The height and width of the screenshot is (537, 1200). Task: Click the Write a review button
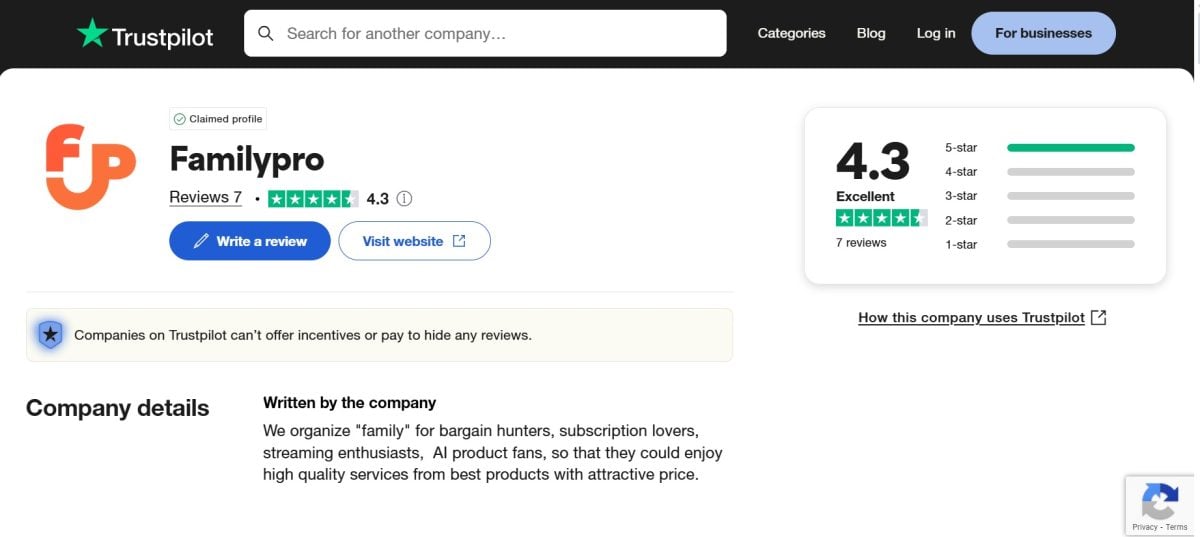pos(249,241)
